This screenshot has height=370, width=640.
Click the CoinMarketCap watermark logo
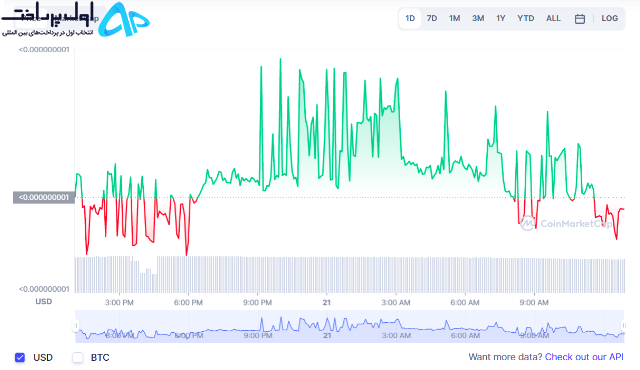(x=566, y=223)
